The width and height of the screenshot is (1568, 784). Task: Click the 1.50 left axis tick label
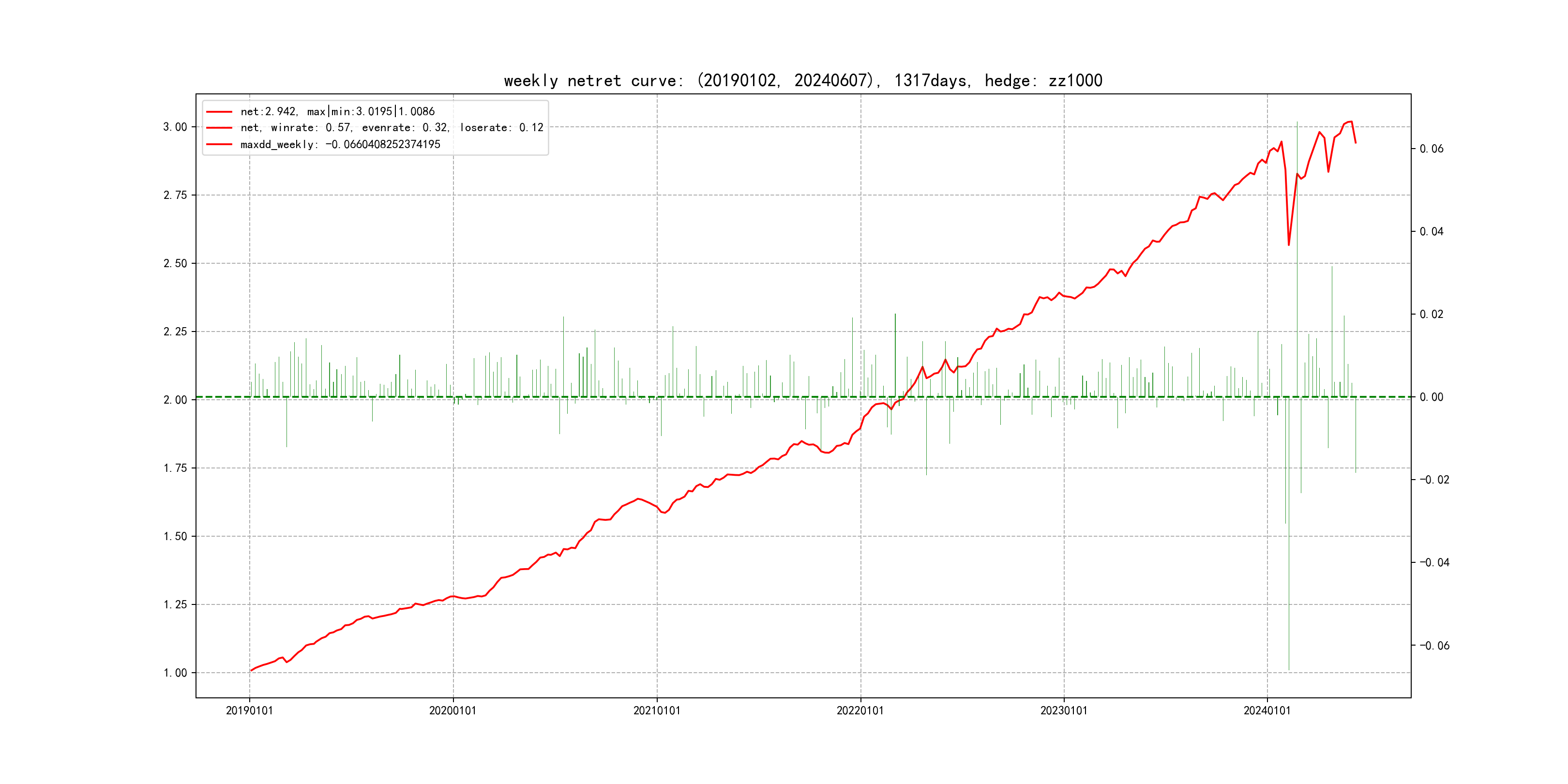tap(175, 537)
